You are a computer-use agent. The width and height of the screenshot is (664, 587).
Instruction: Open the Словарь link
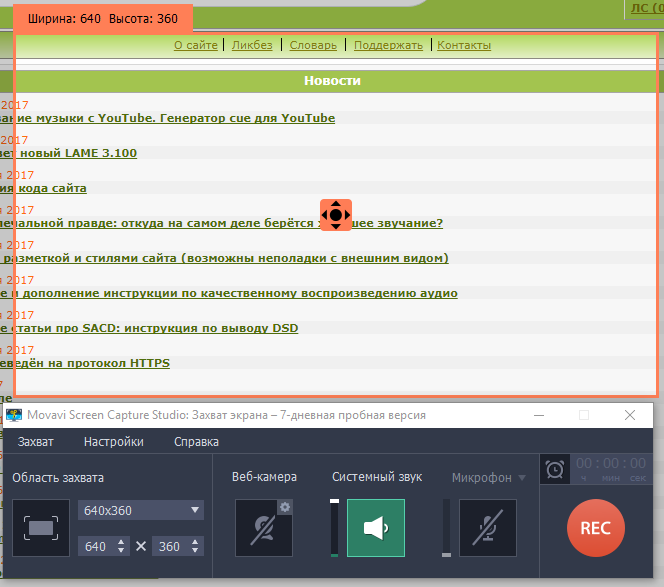point(313,45)
